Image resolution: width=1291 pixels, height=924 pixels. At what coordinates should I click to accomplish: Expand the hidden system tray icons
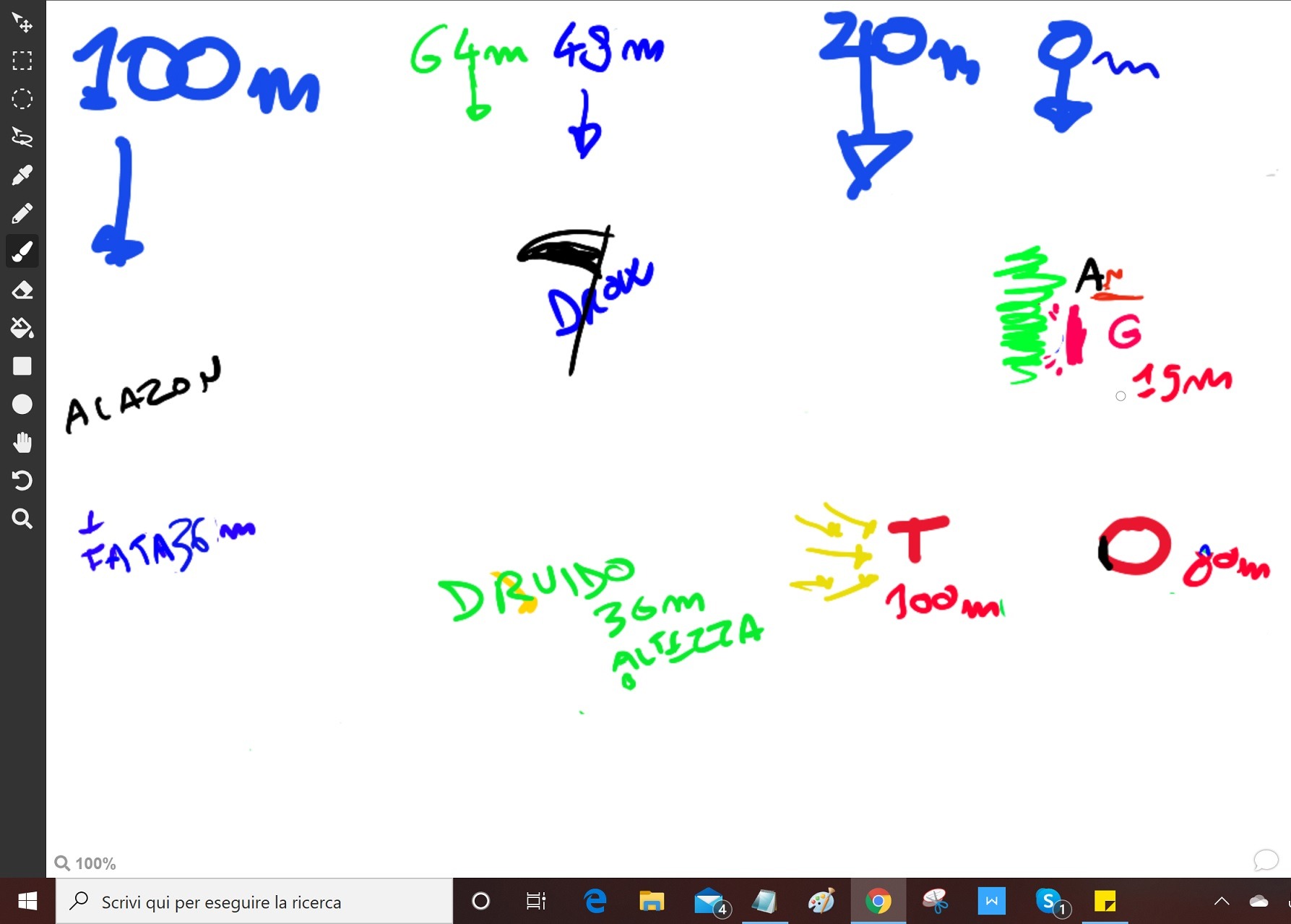pyautogui.click(x=1221, y=901)
